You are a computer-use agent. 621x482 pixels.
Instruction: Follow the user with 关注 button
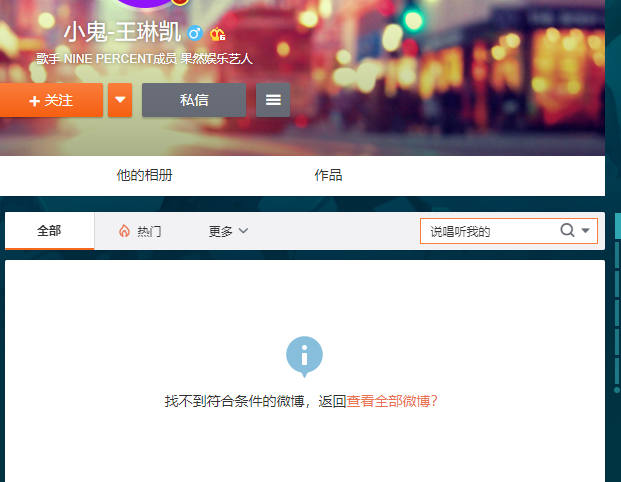[x=51, y=100]
